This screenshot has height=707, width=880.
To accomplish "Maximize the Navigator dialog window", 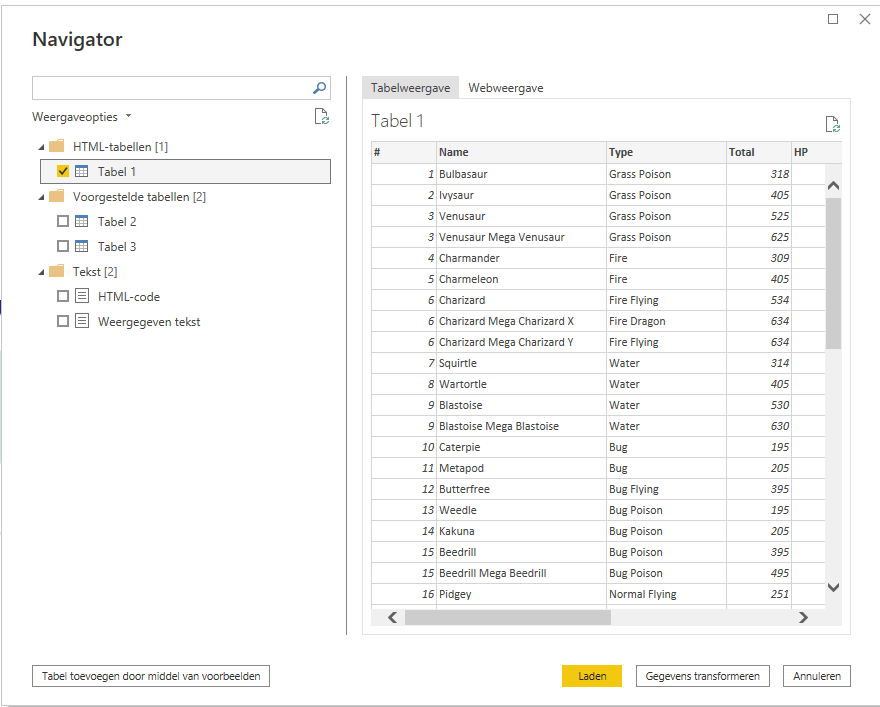I will [x=833, y=19].
